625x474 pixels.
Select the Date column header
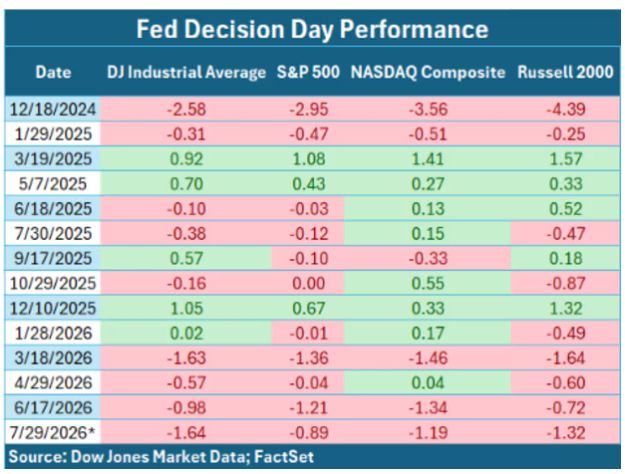53,72
